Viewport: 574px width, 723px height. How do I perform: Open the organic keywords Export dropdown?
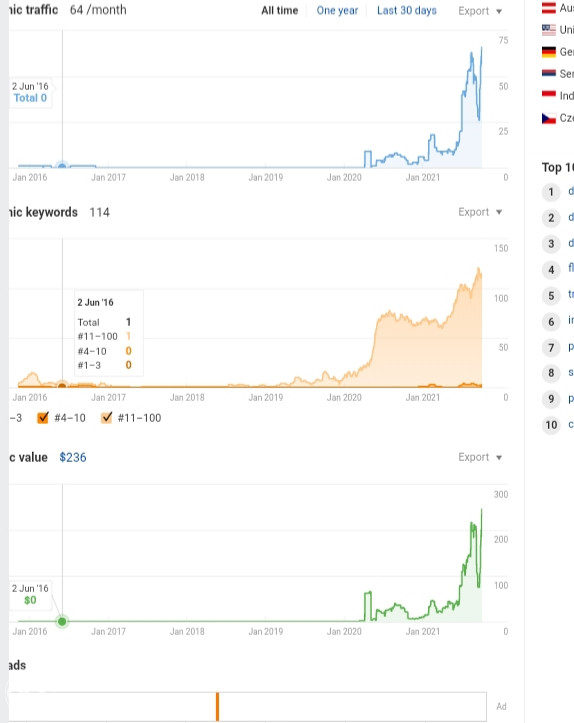pos(480,212)
